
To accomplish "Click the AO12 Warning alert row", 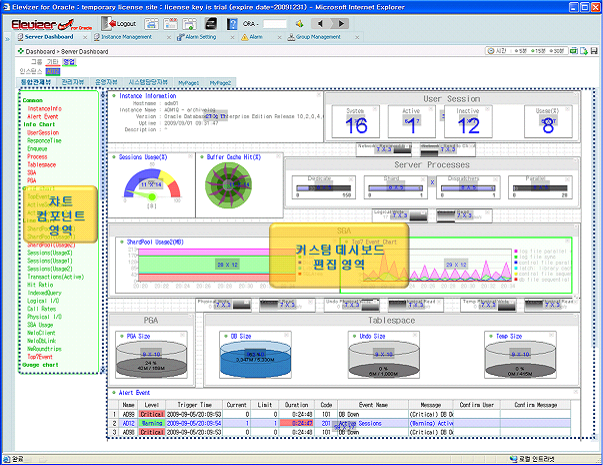I will coord(339,423).
